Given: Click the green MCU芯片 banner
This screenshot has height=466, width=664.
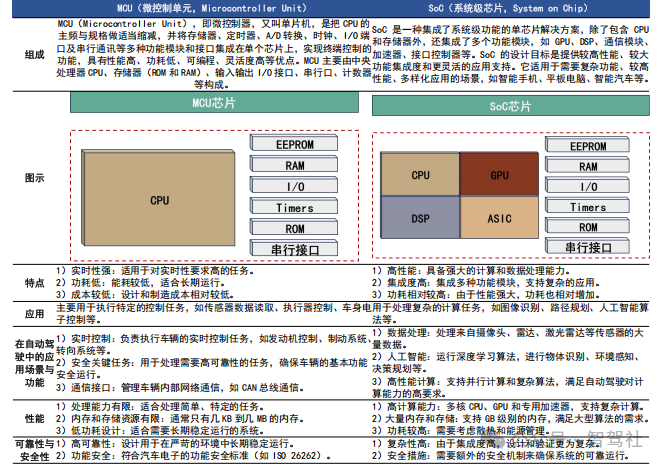Looking at the screenshot, I should (x=214, y=103).
